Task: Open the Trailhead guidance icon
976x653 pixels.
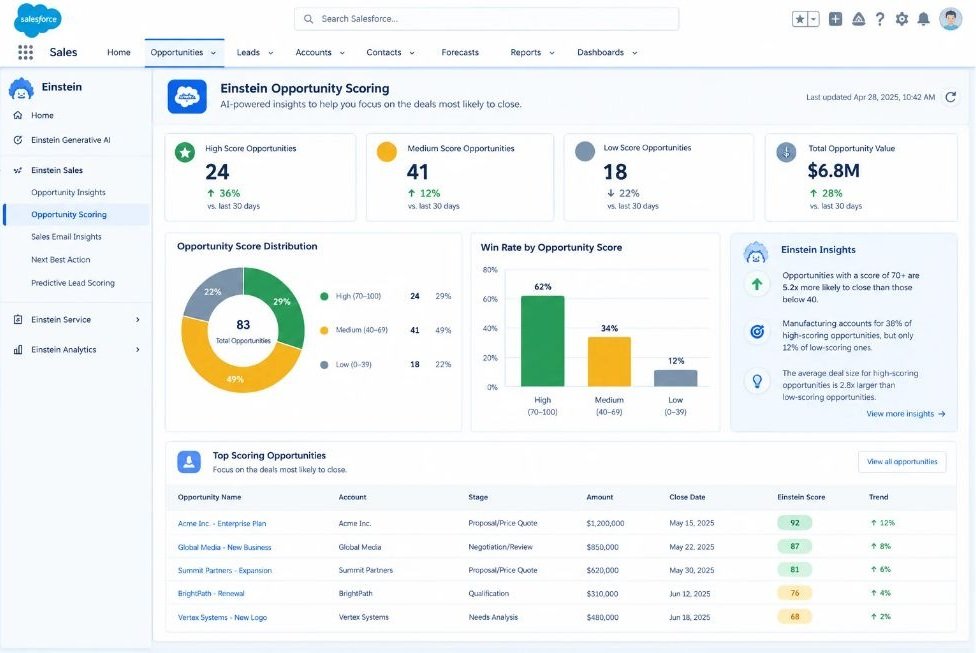Action: click(858, 19)
